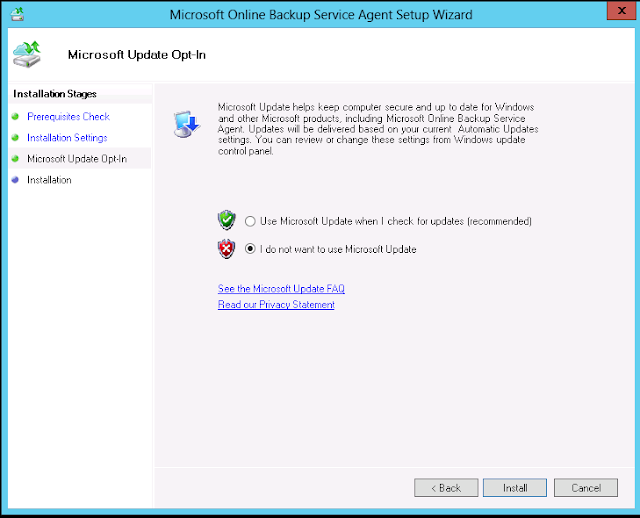The width and height of the screenshot is (640, 518).
Task: Click the green checkmark shield icon
Action: [227, 220]
